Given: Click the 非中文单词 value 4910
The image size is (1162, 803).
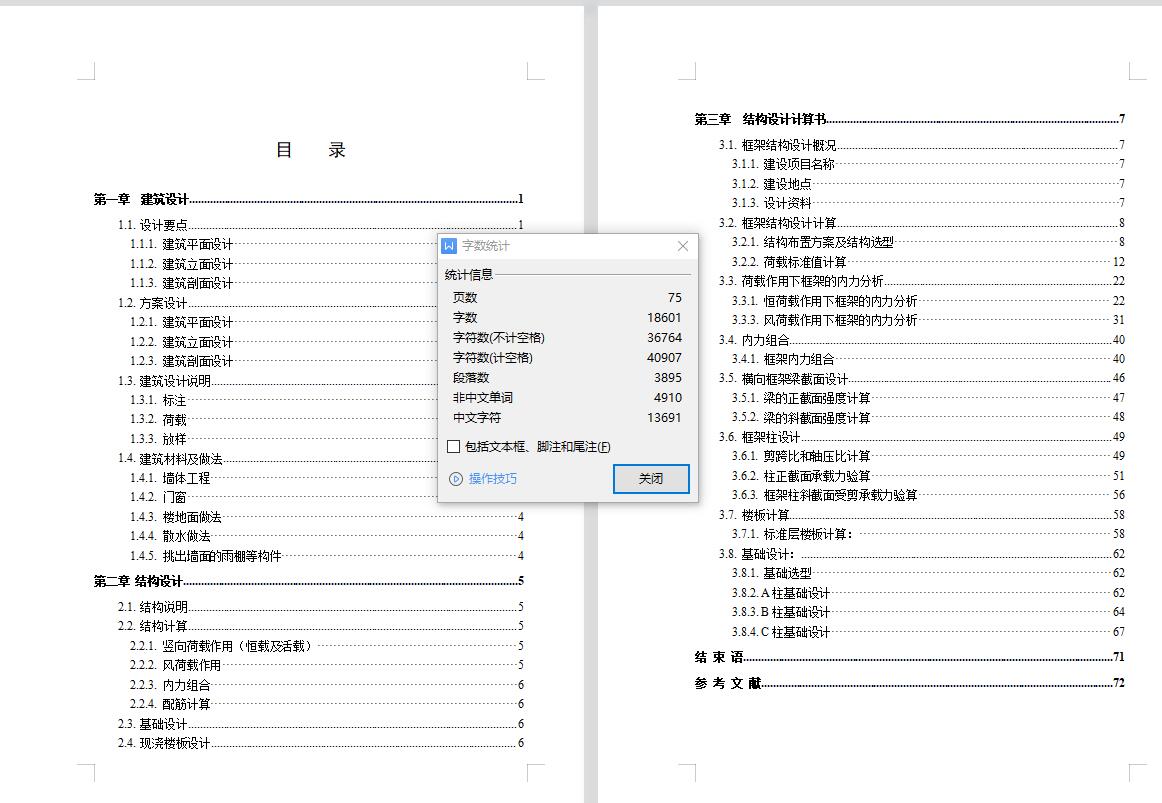Looking at the screenshot, I should [668, 398].
